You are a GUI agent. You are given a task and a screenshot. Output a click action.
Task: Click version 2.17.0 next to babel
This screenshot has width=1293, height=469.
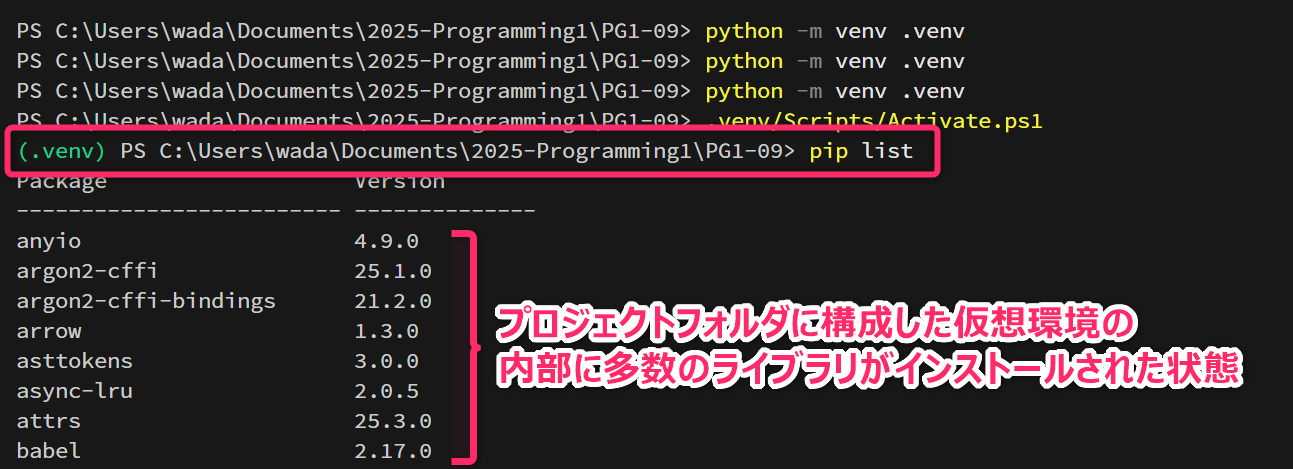392,451
